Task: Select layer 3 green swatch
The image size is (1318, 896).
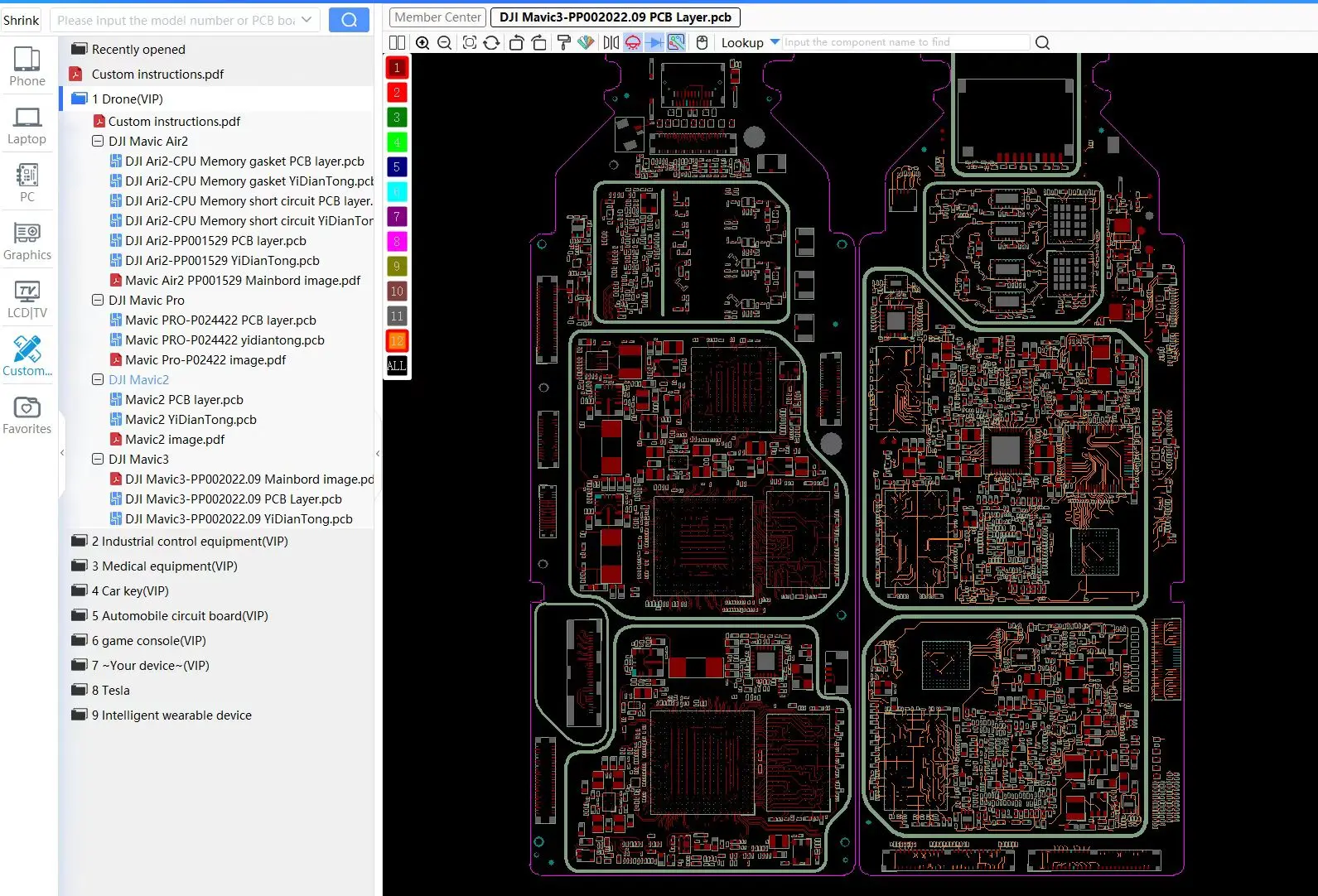Action: point(397,117)
